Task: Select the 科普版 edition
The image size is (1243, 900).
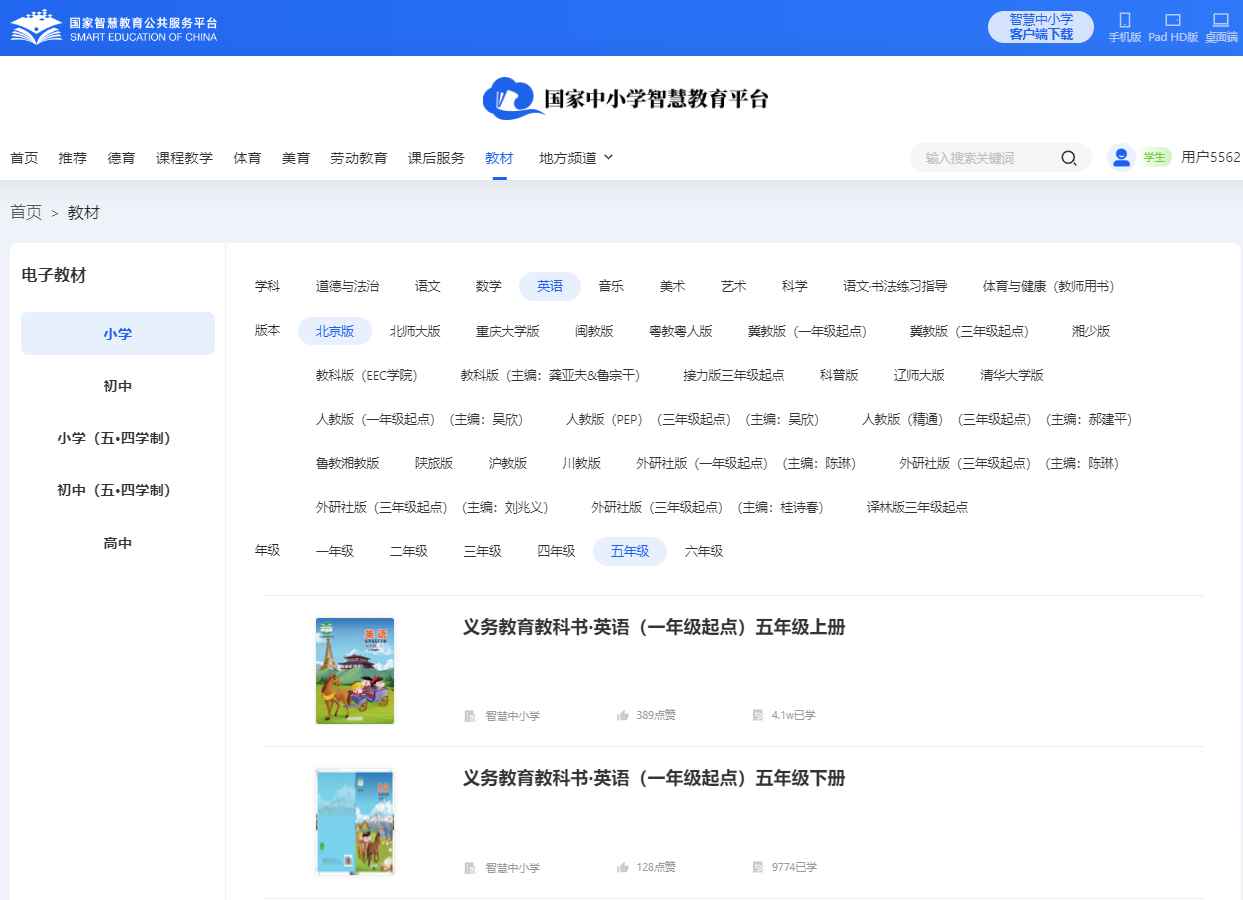Action: pyautogui.click(x=839, y=375)
